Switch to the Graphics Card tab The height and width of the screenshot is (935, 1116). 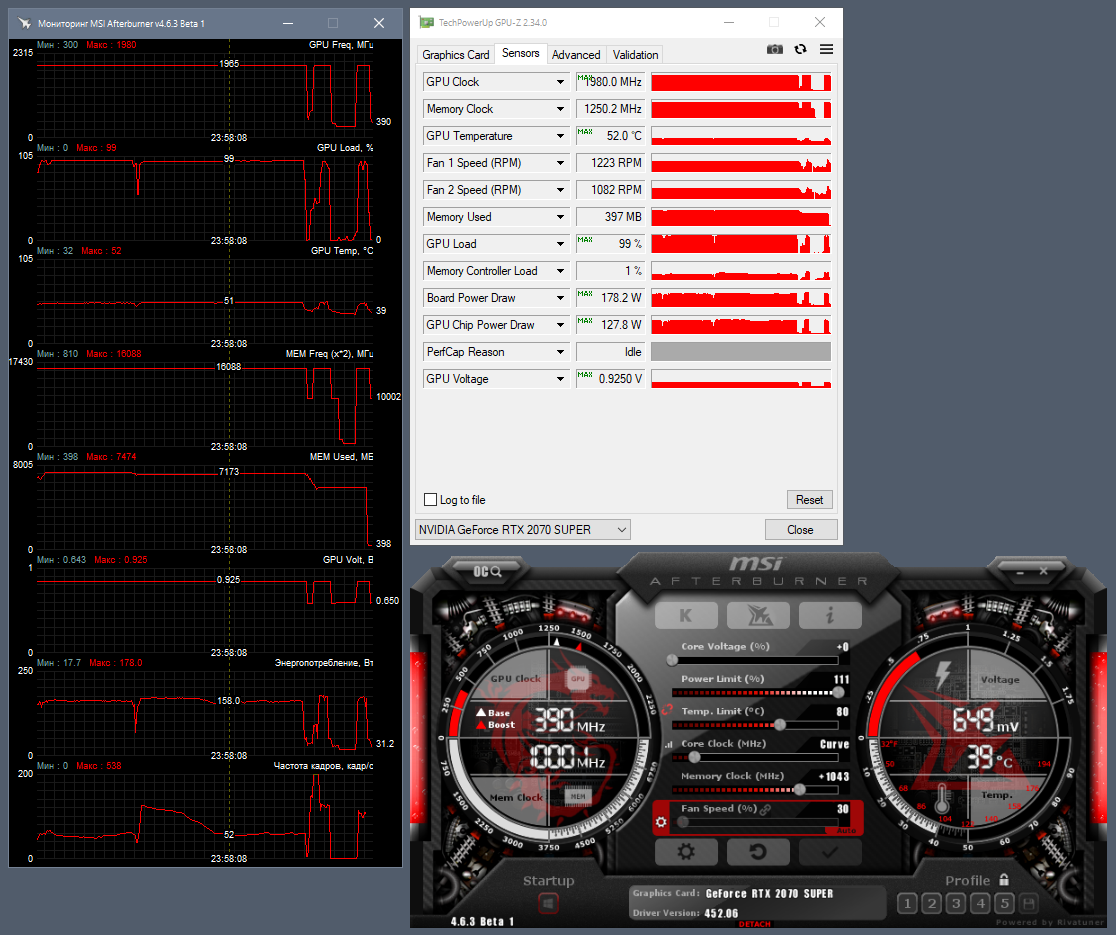point(456,55)
